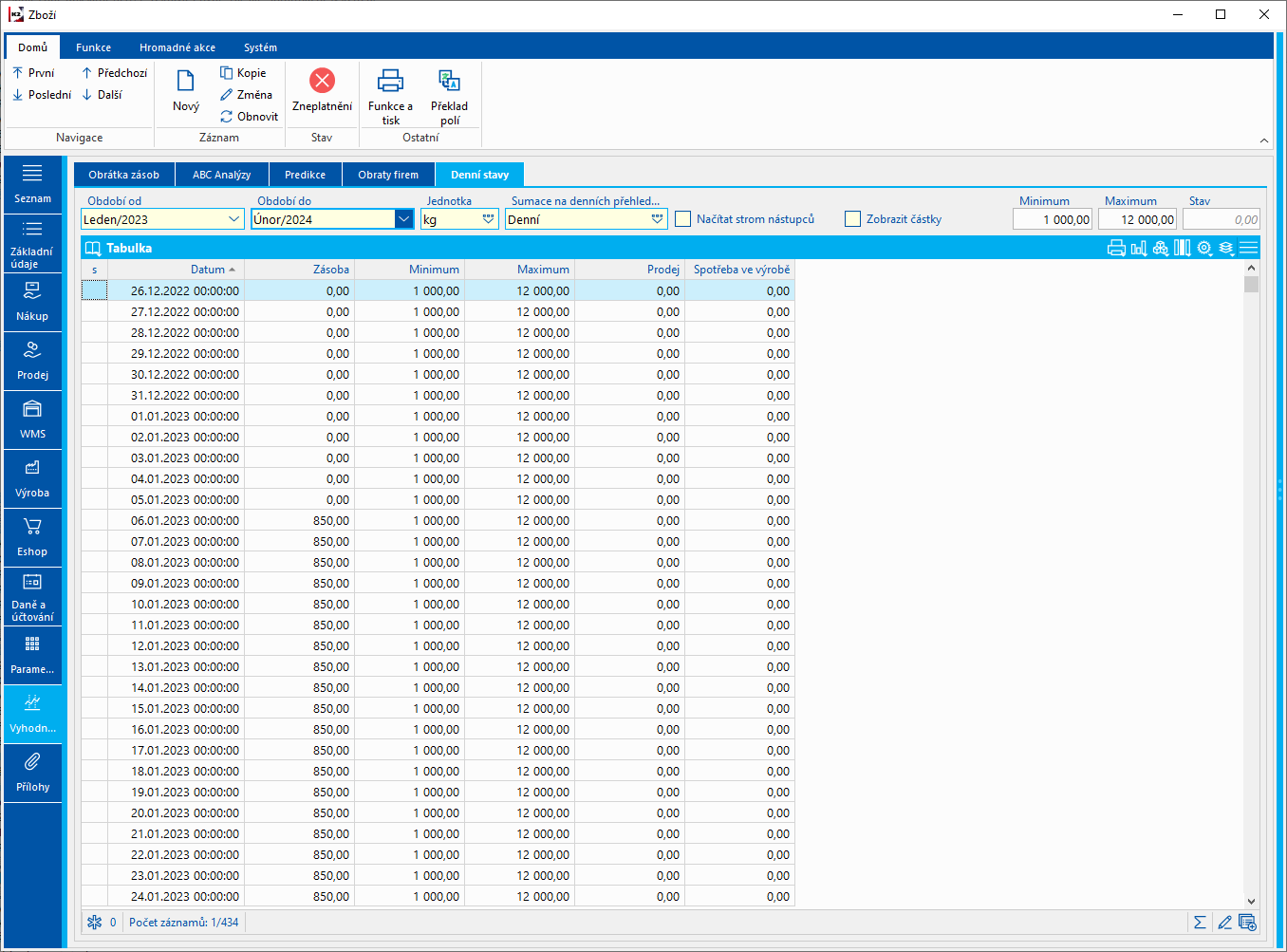Enable Načítat strom nástupců checkbox
1287x952 pixels.
click(682, 219)
